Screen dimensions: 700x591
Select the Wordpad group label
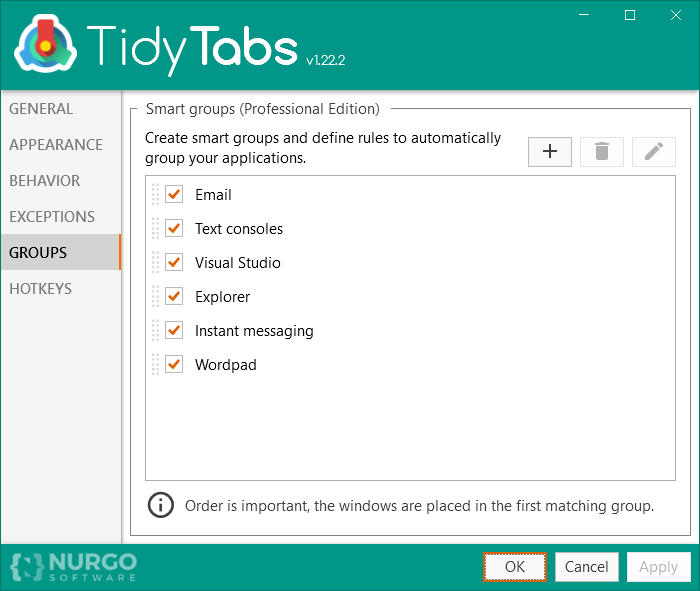[225, 365]
